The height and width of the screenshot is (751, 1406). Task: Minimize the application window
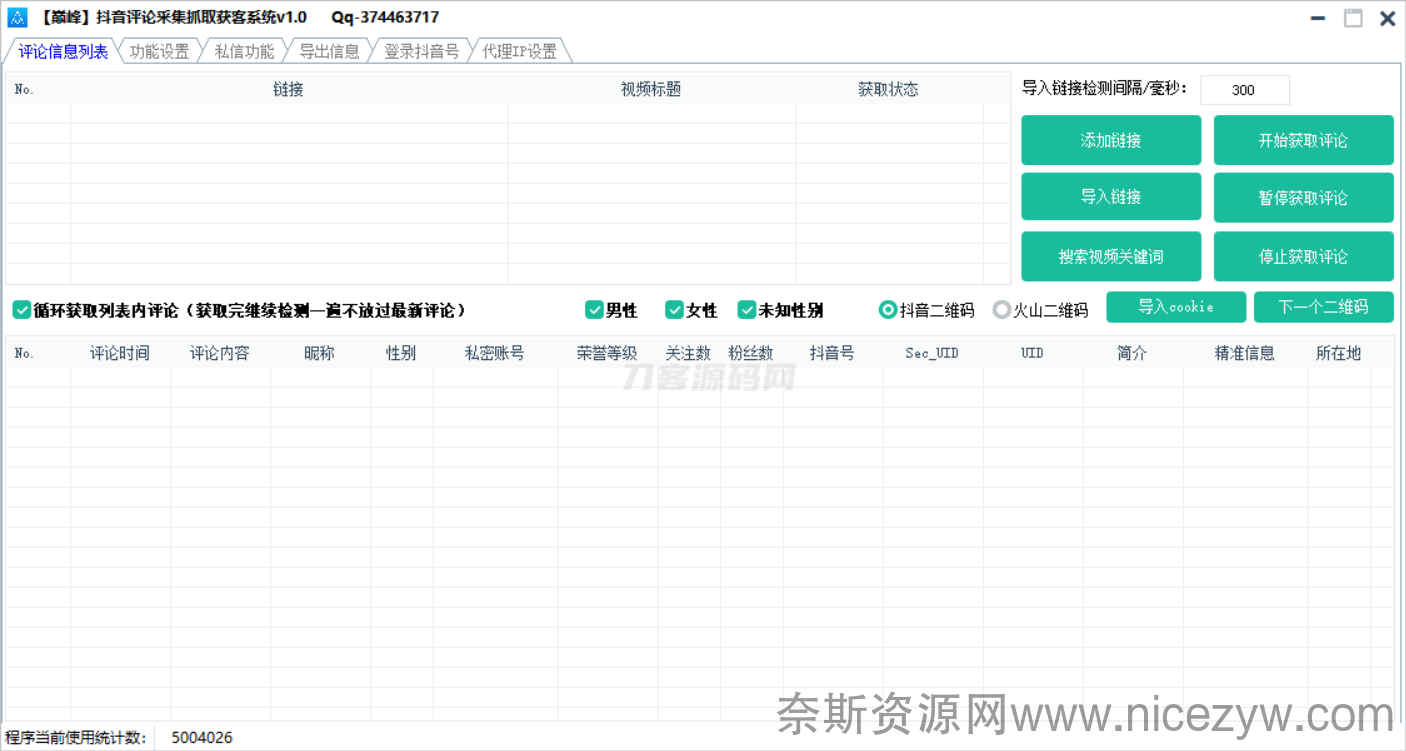pyautogui.click(x=1319, y=18)
